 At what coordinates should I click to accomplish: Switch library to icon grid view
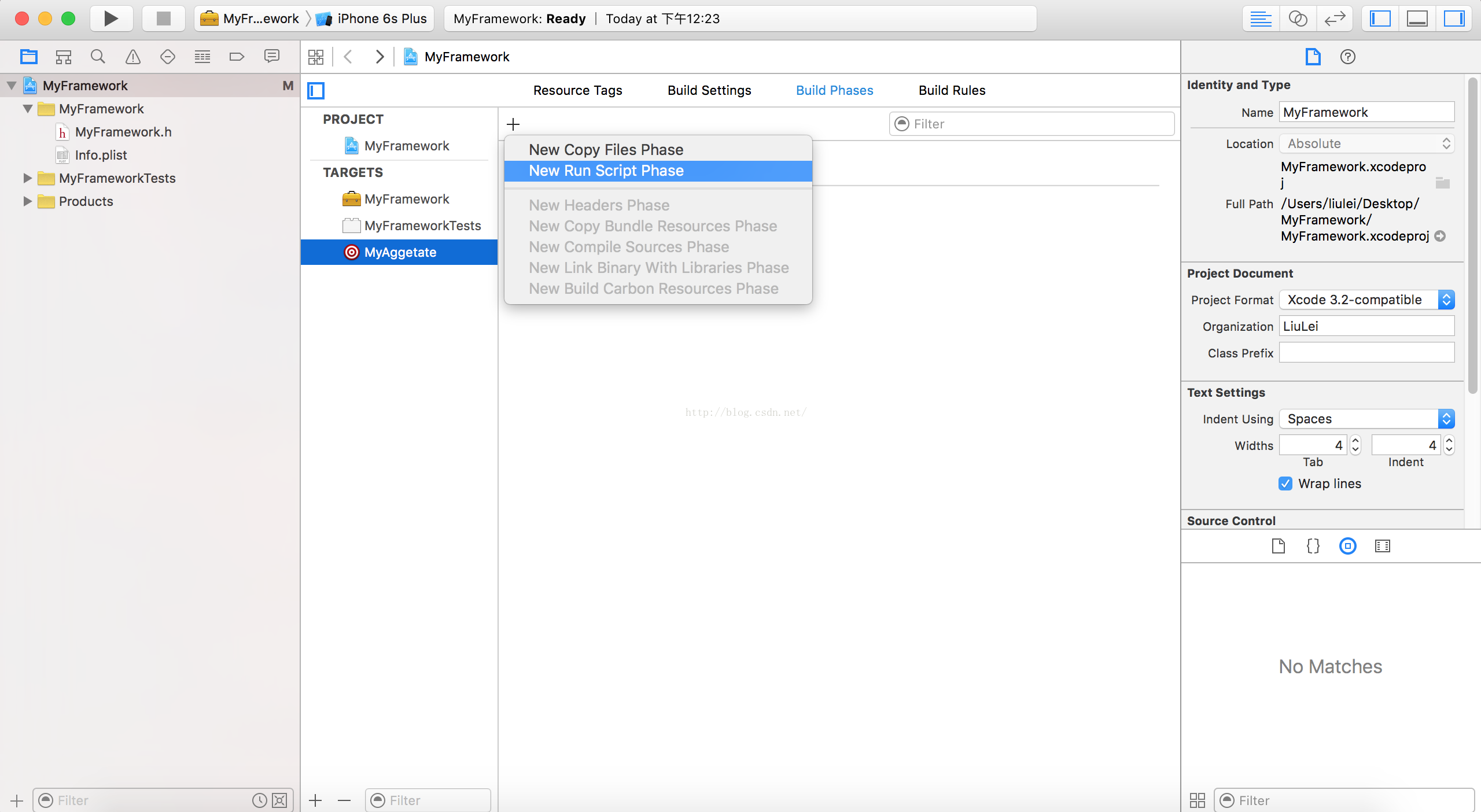pos(1197,800)
